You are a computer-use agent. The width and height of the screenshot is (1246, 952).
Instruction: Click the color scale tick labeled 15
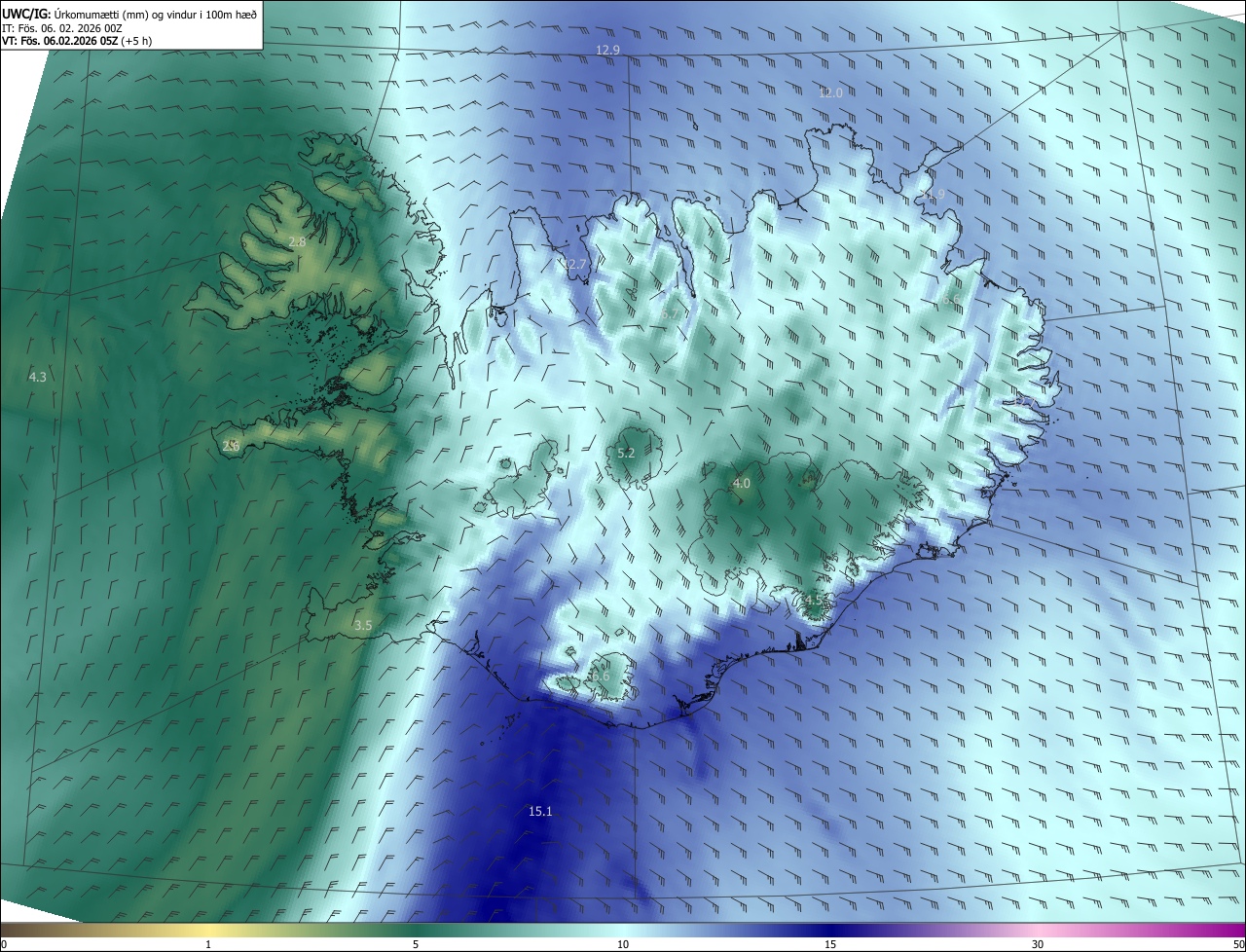click(x=830, y=944)
